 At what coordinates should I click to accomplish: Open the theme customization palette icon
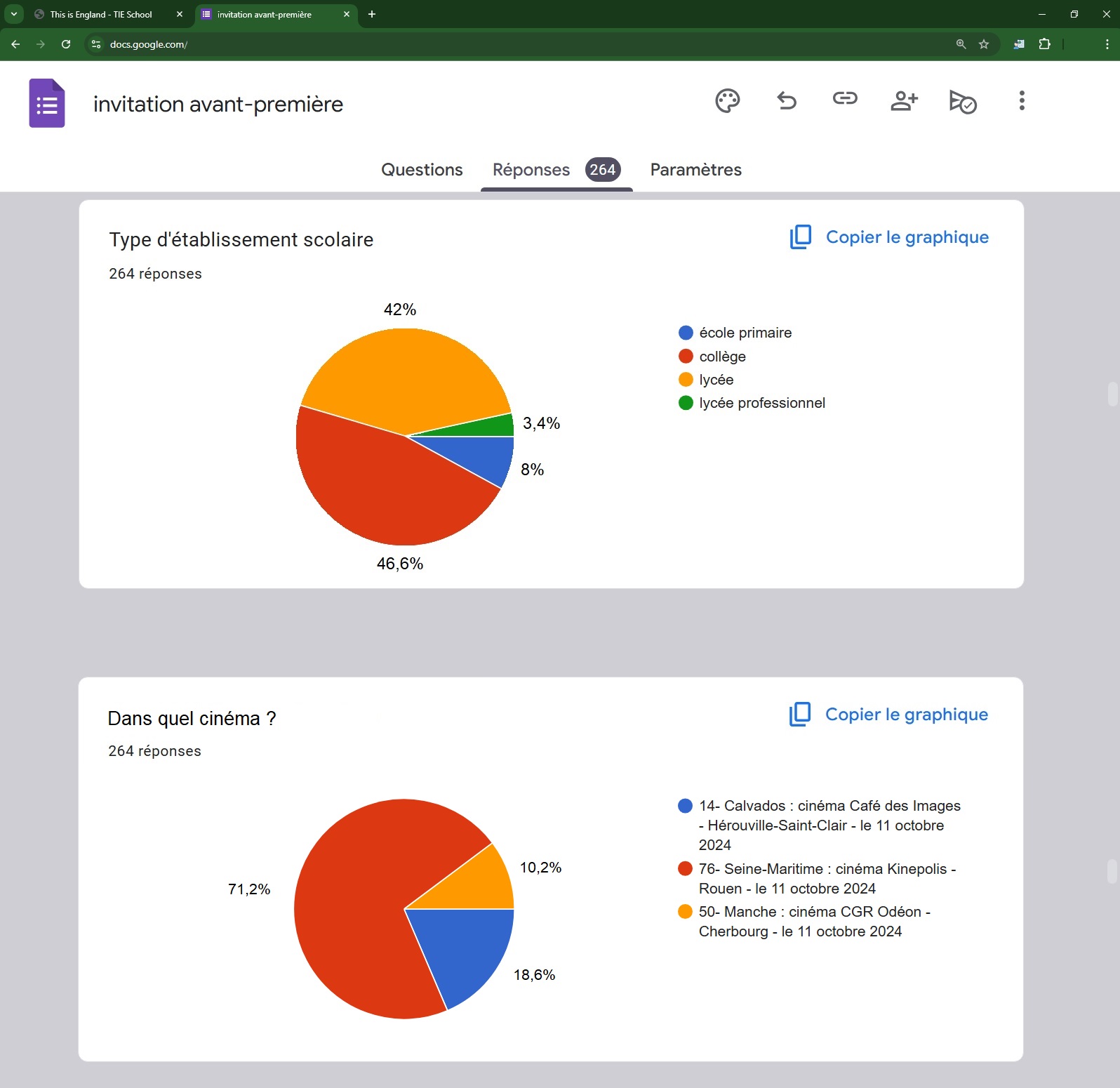pos(727,101)
